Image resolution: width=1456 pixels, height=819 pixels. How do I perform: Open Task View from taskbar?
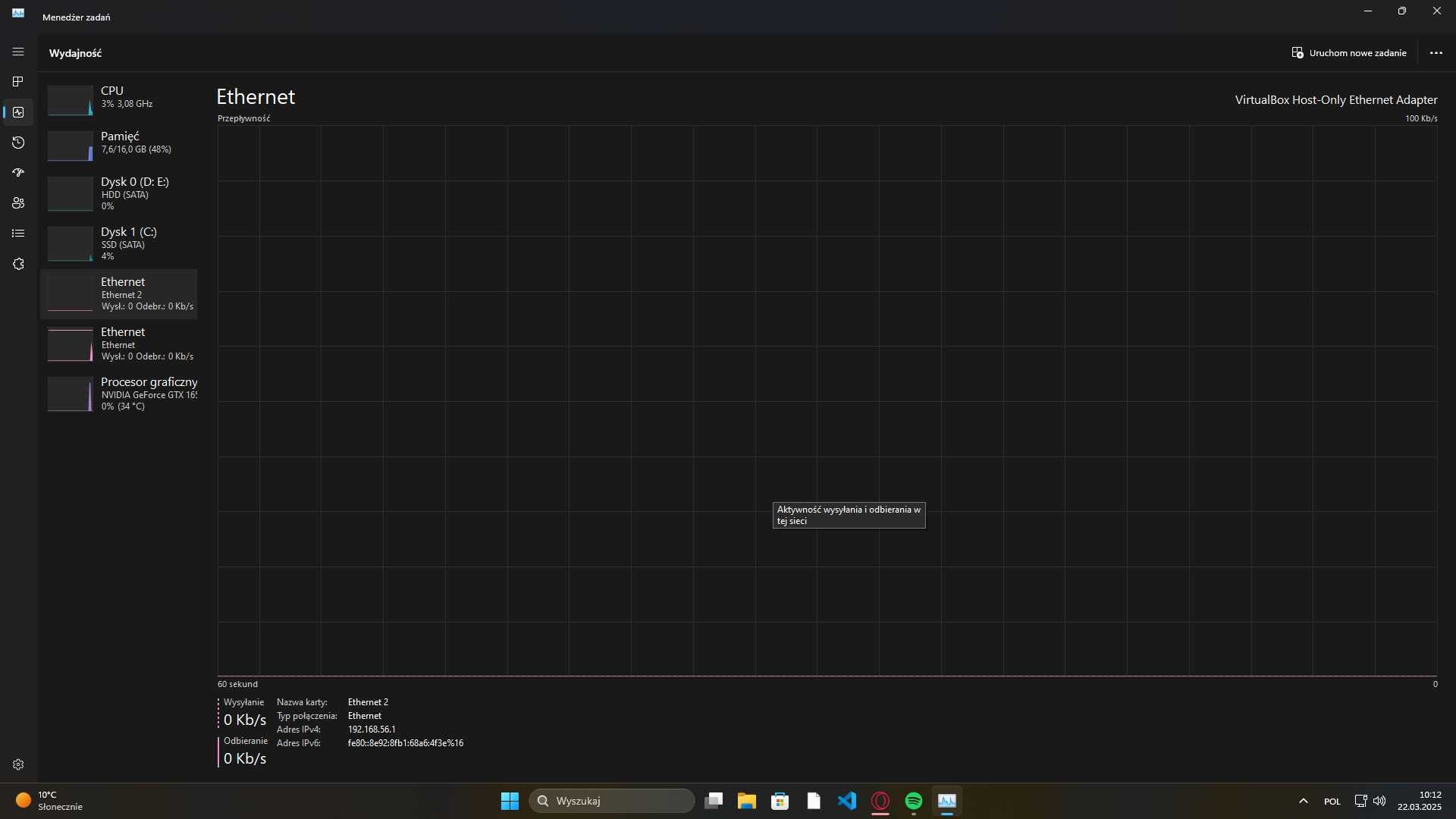(x=714, y=801)
